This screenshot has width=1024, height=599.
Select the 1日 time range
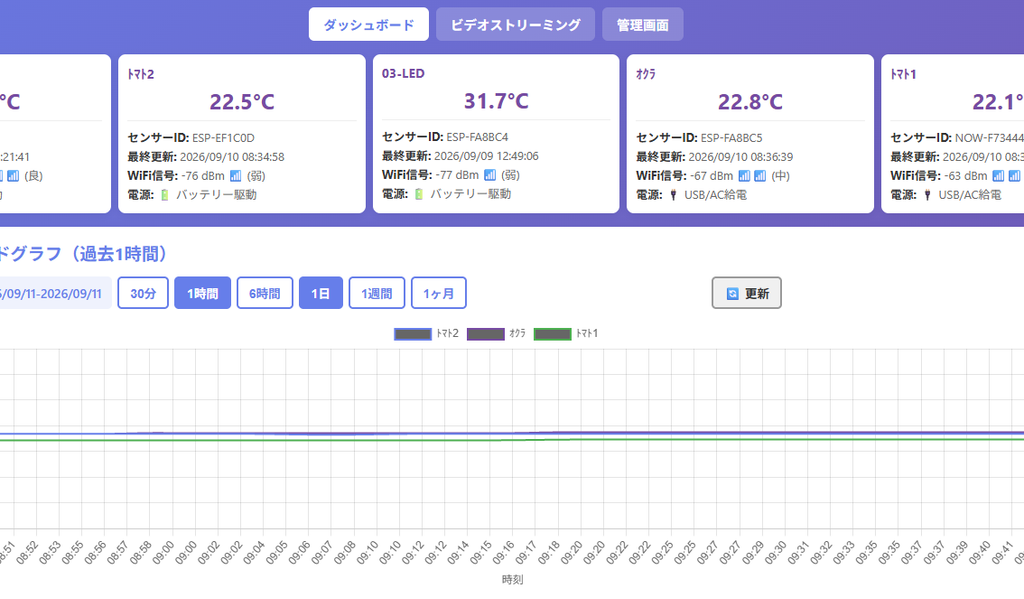pos(321,293)
